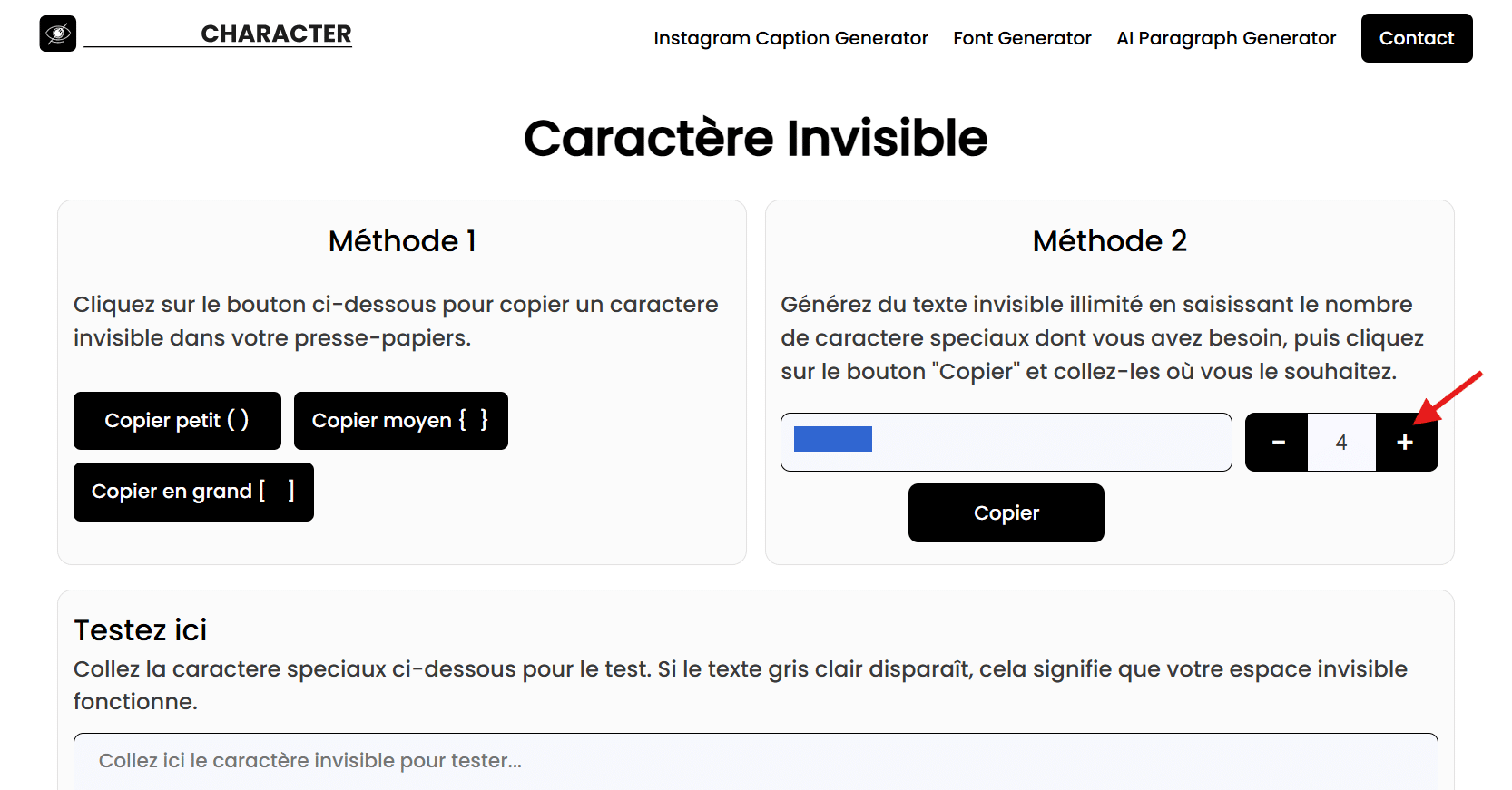Click the Méthode 1 title
The width and height of the screenshot is (1512, 790).
401,241
